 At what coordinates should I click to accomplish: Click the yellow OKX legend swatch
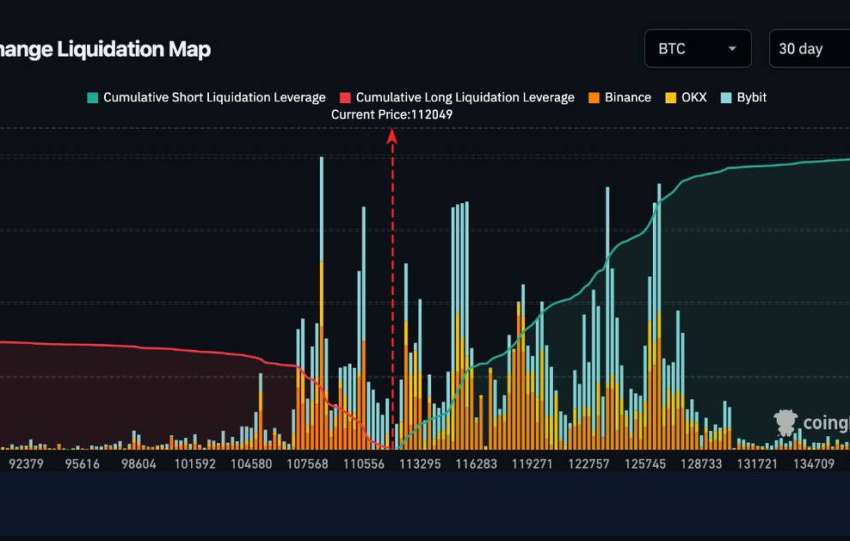pos(671,98)
